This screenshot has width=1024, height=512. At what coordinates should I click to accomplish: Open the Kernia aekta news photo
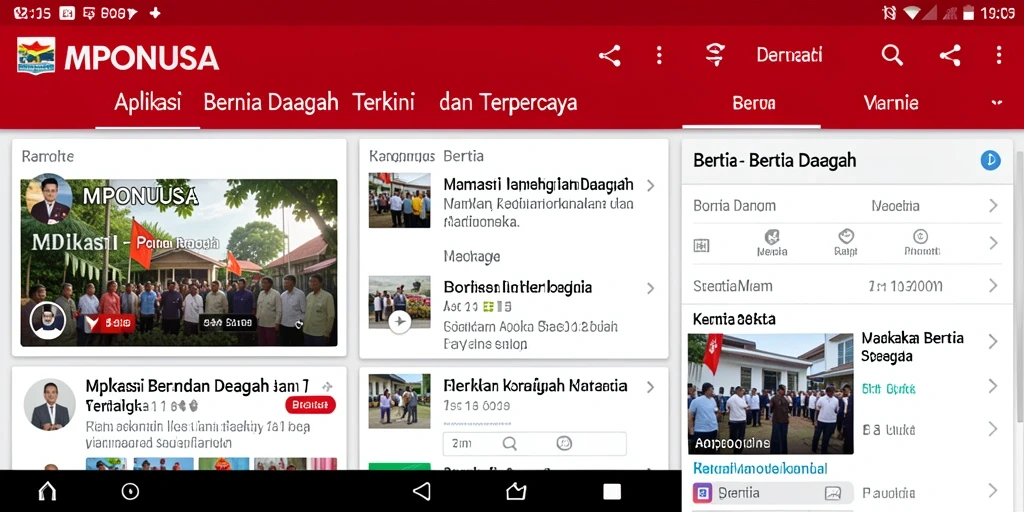point(770,394)
